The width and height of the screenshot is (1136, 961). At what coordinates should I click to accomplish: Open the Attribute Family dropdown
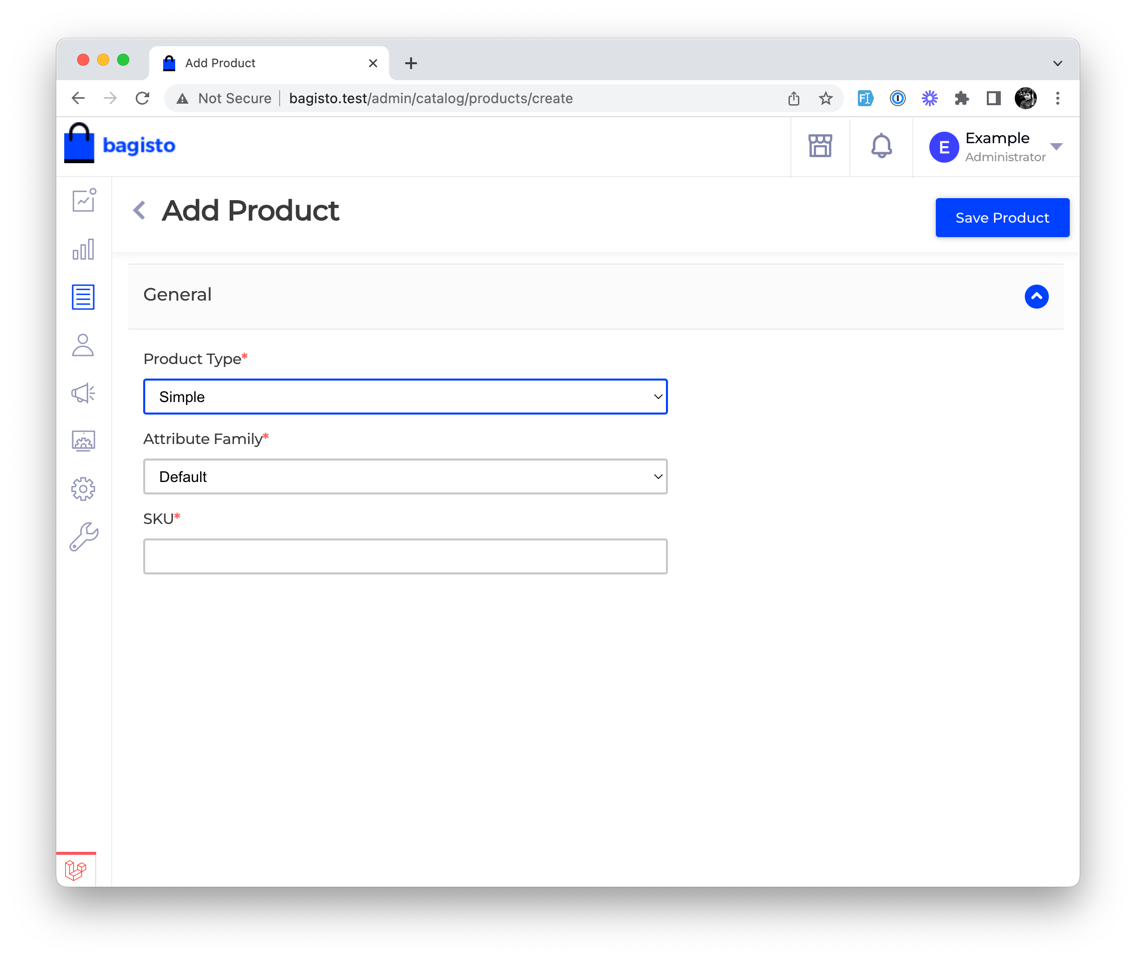pyautogui.click(x=405, y=476)
